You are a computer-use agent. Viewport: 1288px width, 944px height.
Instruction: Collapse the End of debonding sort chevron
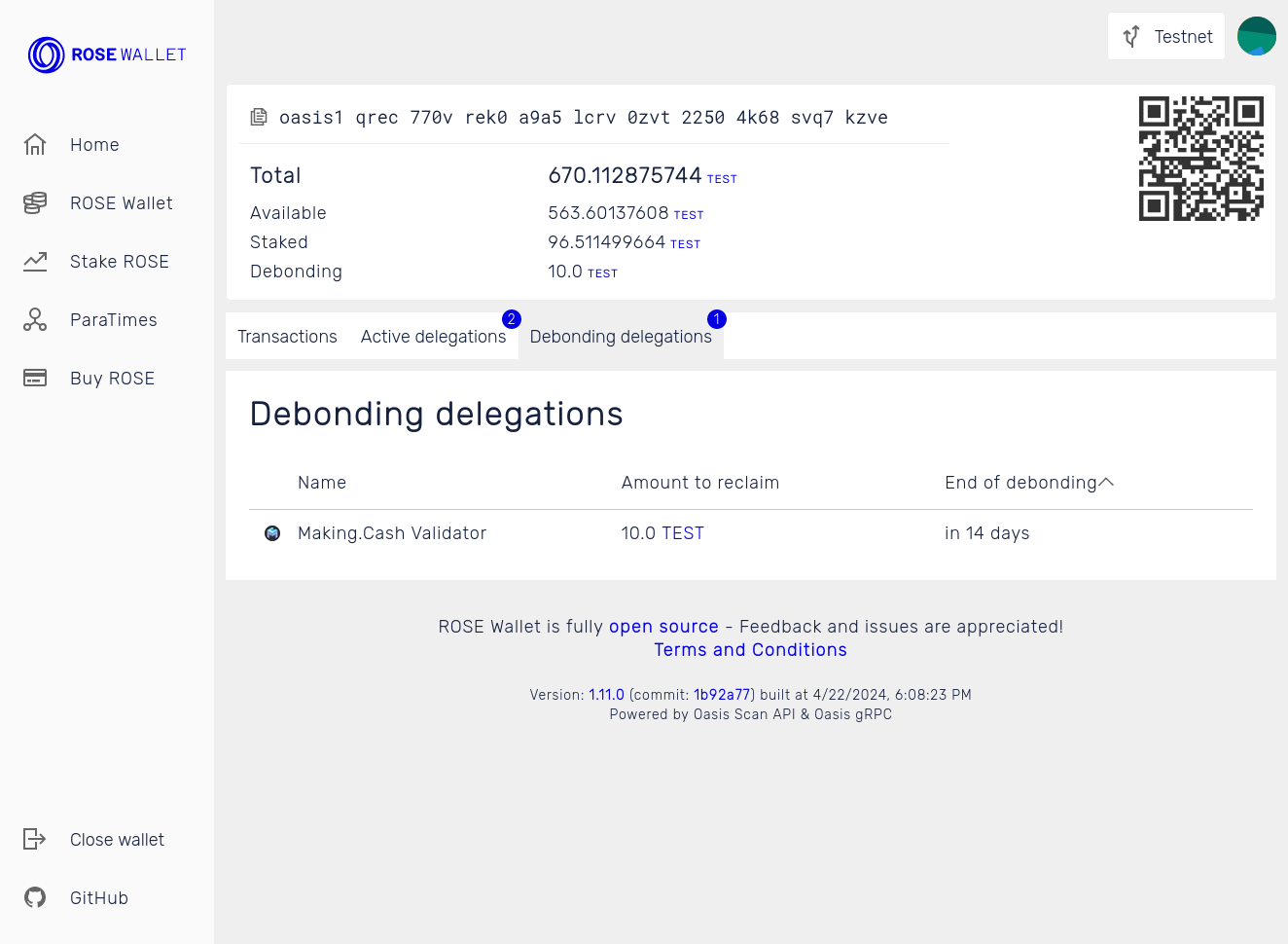click(x=1108, y=481)
